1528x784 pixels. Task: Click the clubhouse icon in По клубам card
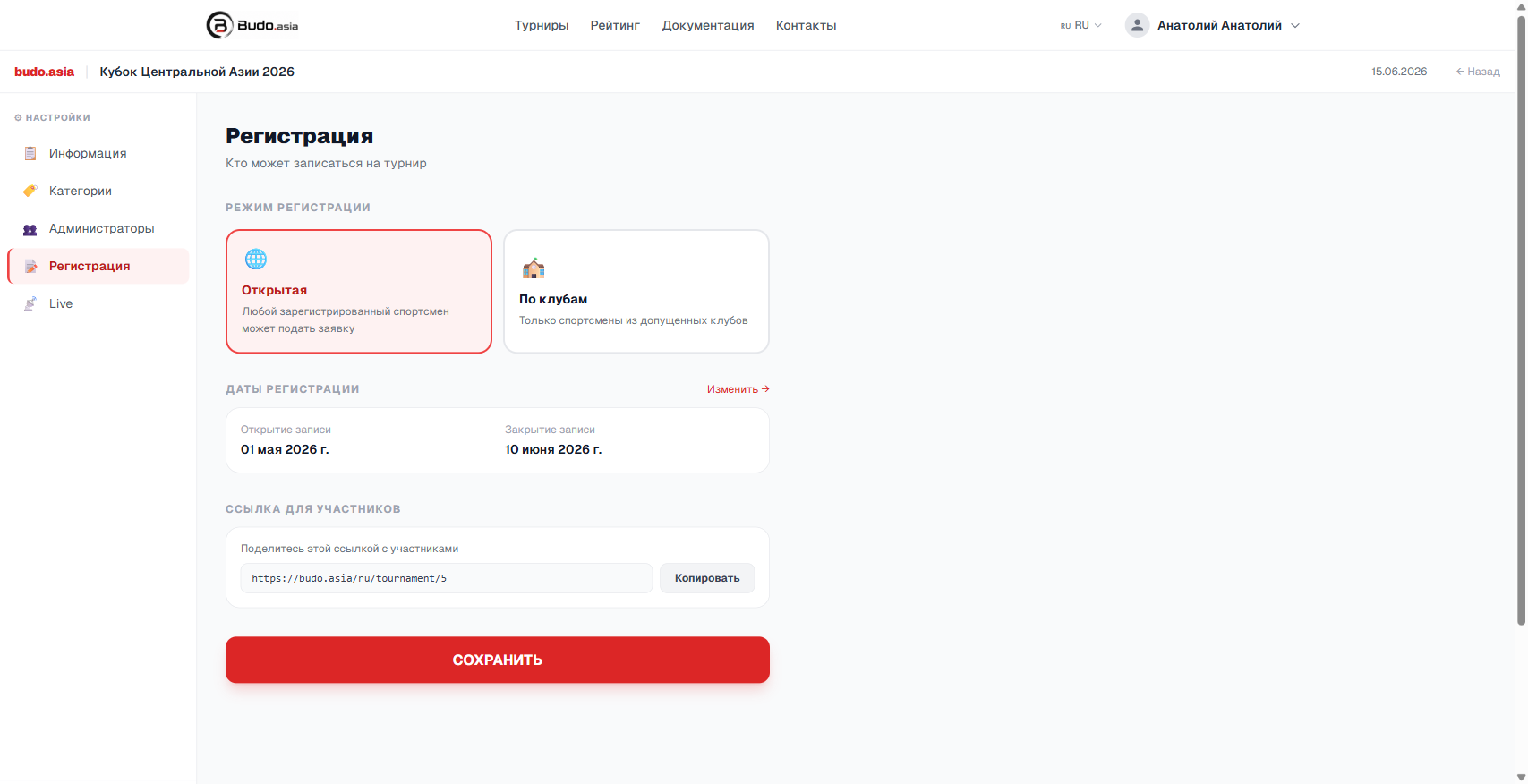coord(534,268)
